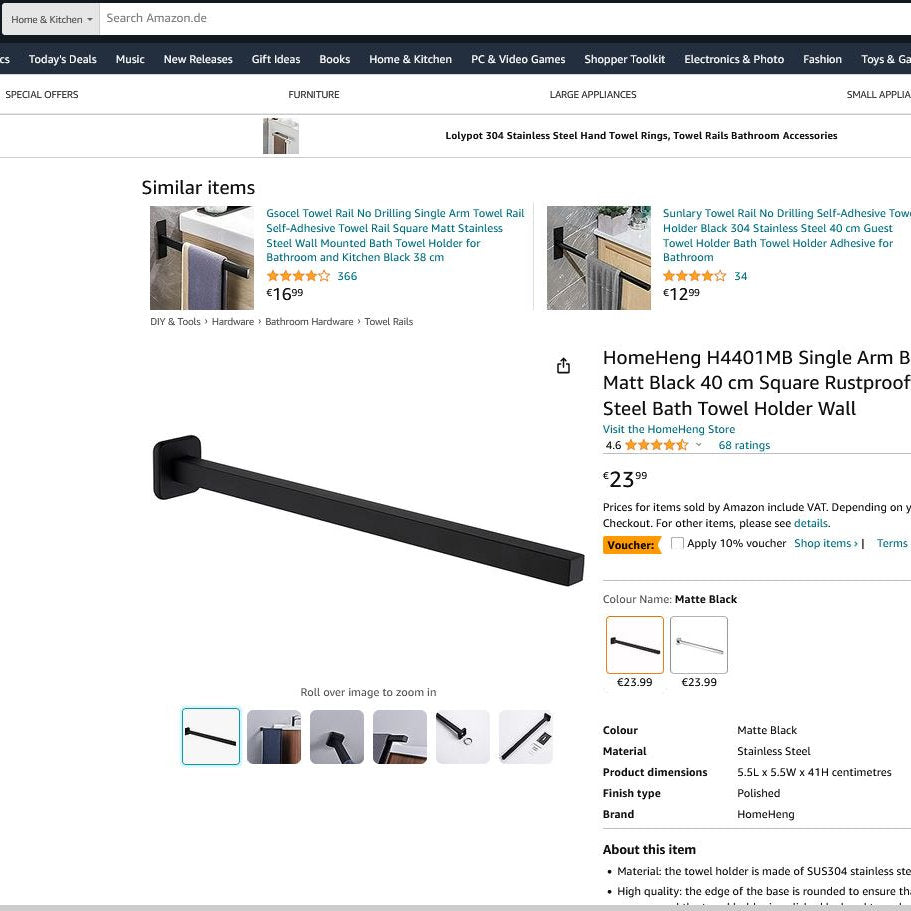Choose the silver colour variant swatch
911x911 pixels.
[699, 645]
